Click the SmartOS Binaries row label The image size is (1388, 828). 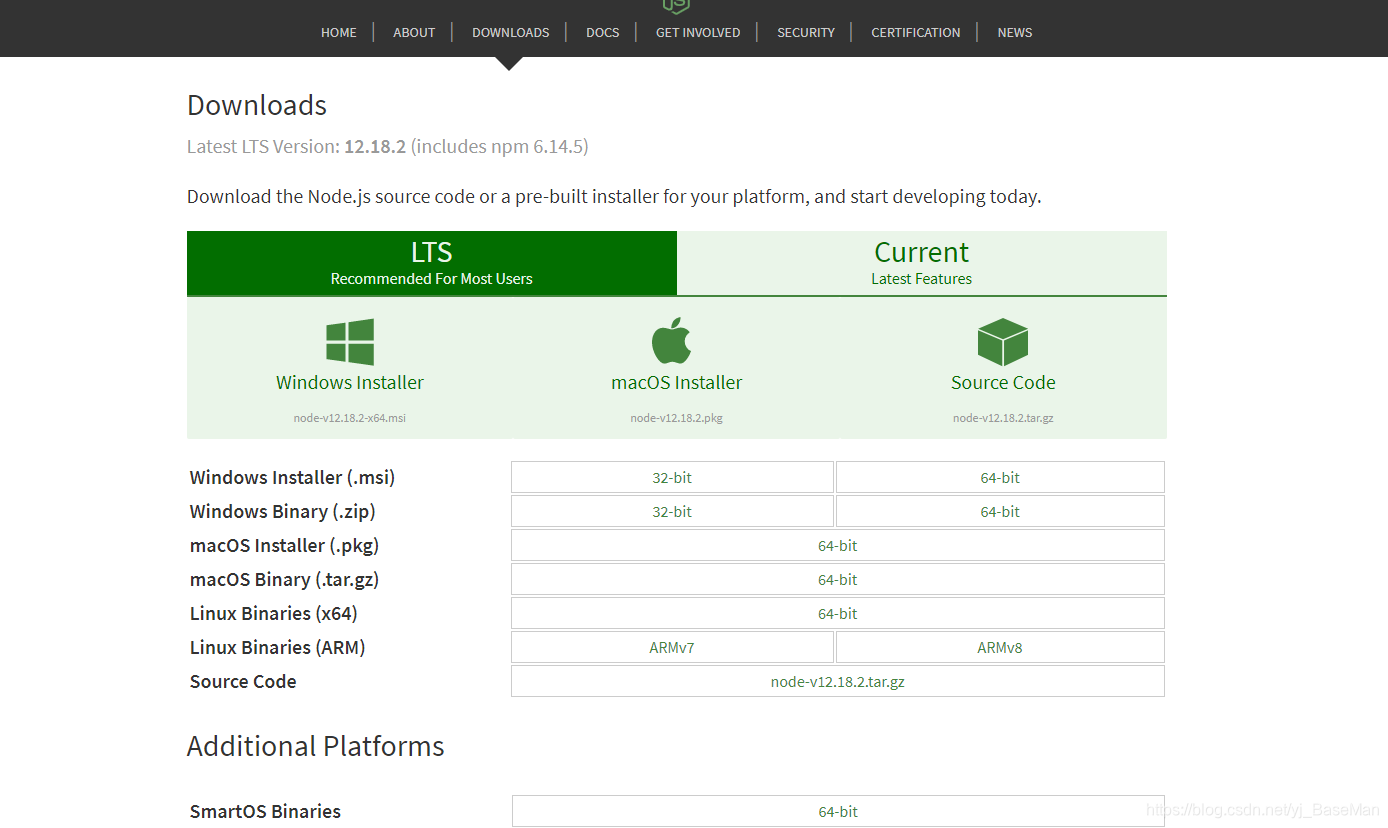point(265,811)
